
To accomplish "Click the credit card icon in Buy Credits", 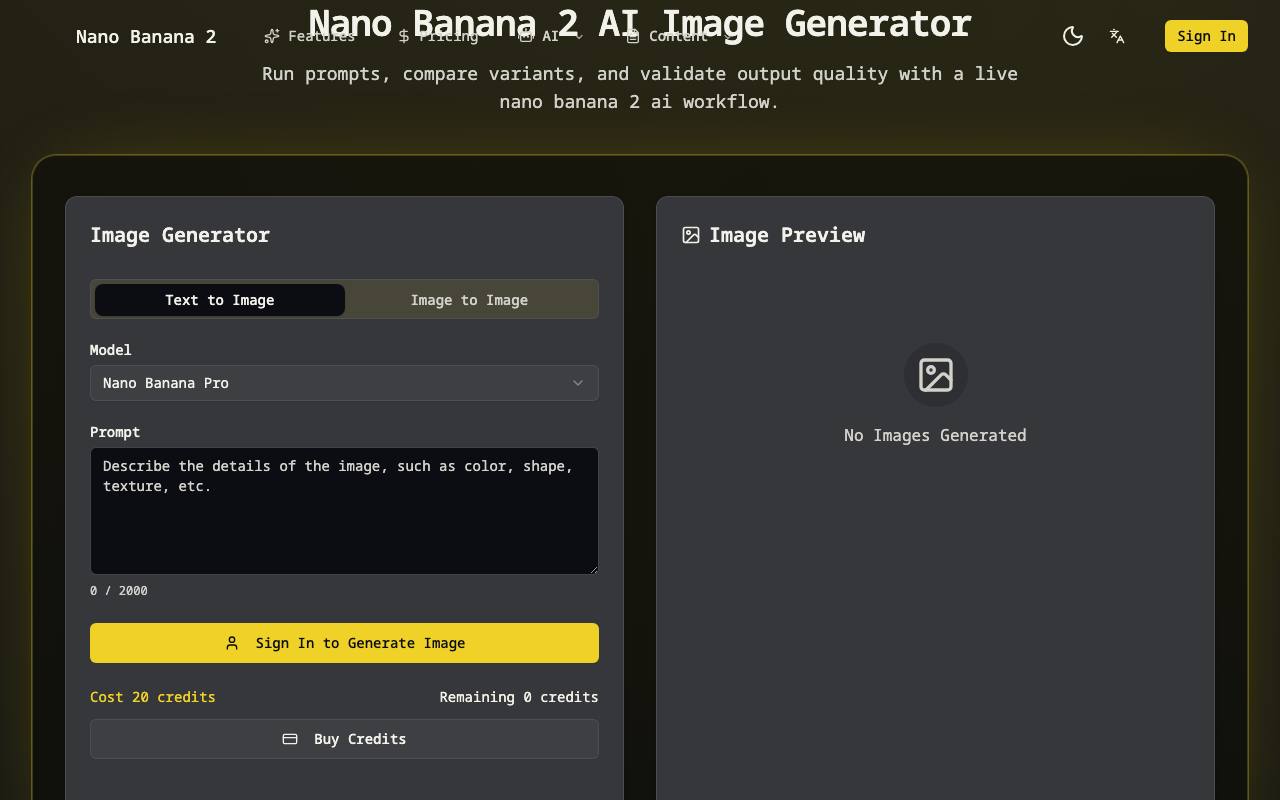I will tap(290, 739).
